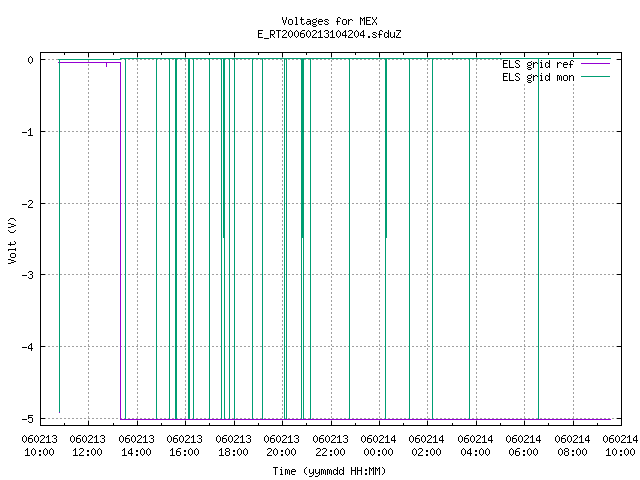Click the chart title 'Voltages for MEX'

pos(329,21)
